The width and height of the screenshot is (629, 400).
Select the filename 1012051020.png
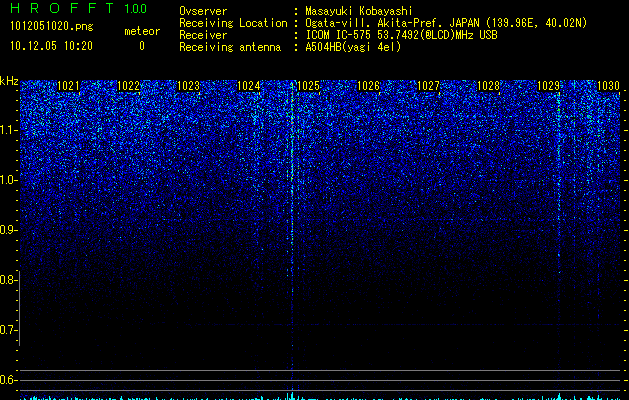[x=52, y=26]
